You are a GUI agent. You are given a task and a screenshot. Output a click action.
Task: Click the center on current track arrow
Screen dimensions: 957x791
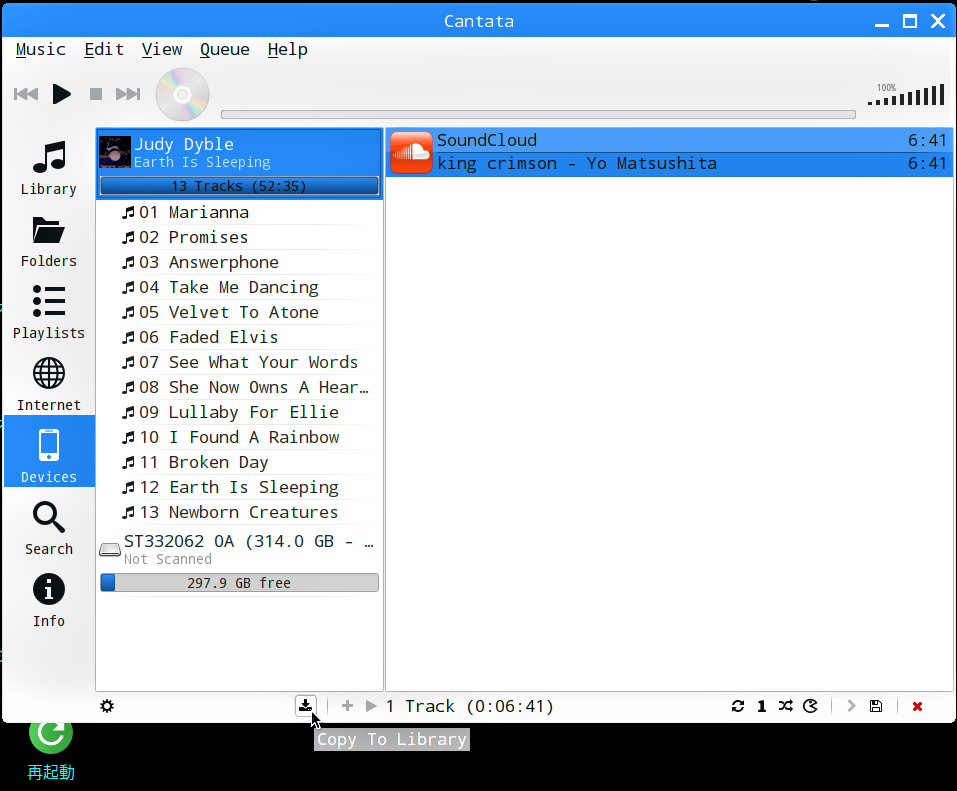point(851,706)
